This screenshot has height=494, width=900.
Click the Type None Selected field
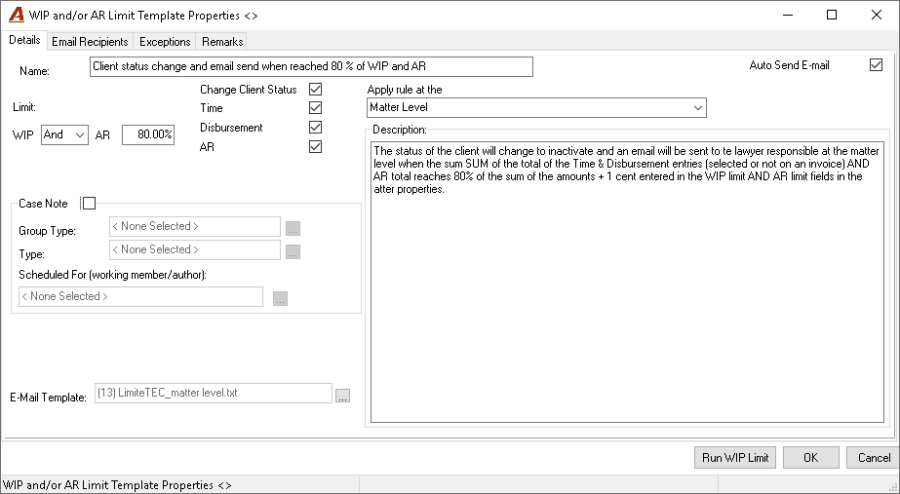click(x=195, y=250)
